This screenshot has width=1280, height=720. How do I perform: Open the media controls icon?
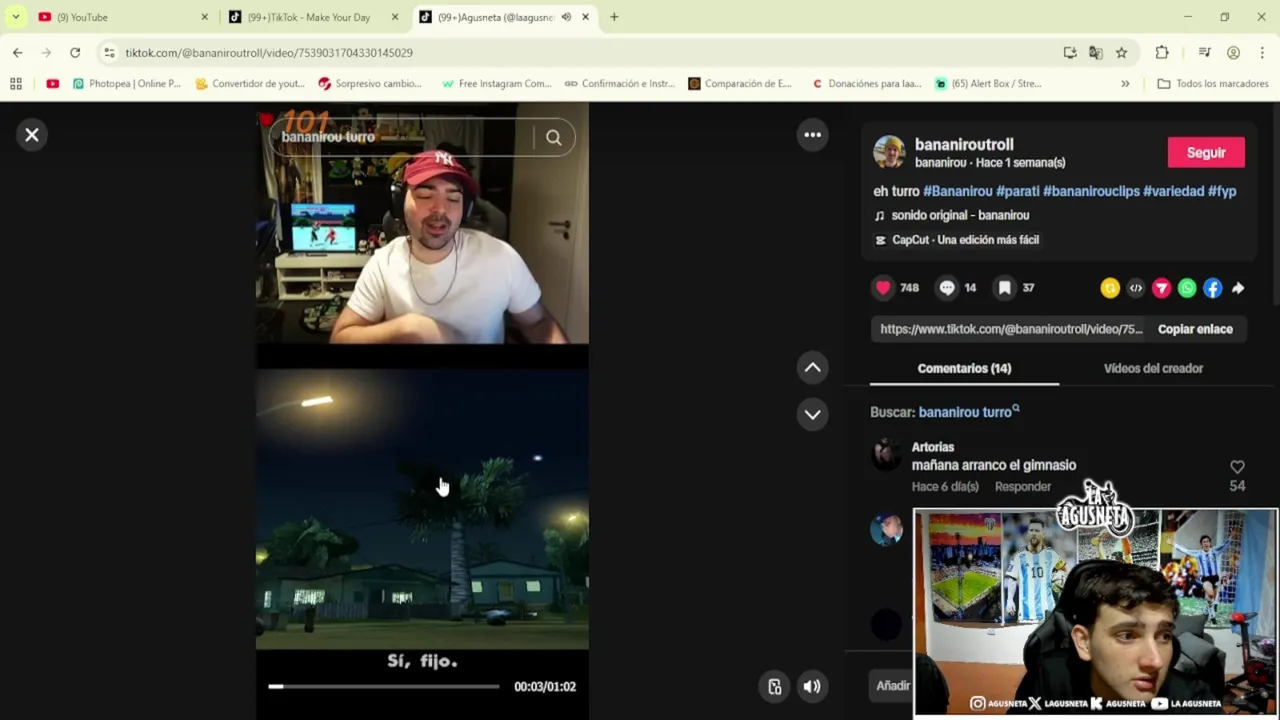1205,53
